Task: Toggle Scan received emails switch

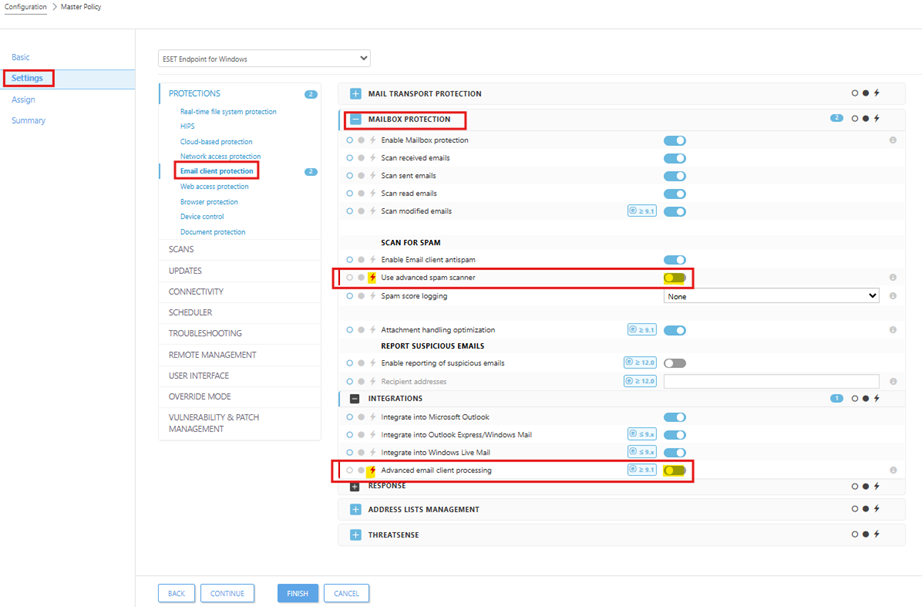Action: 674,158
